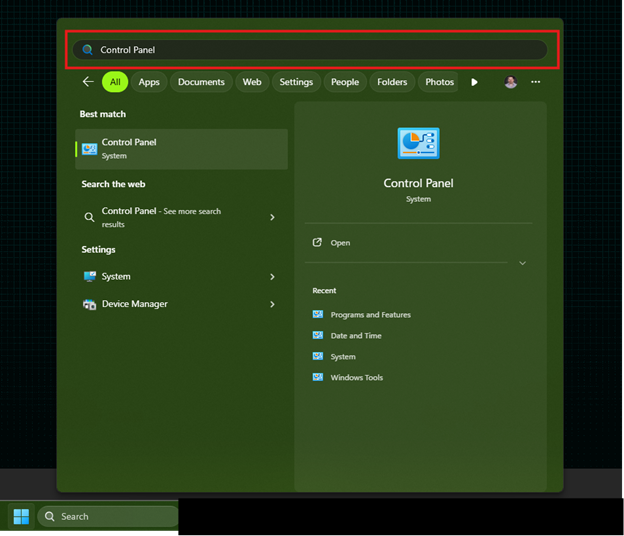The image size is (624, 536).
Task: Go back with the left arrow icon
Action: pos(88,82)
